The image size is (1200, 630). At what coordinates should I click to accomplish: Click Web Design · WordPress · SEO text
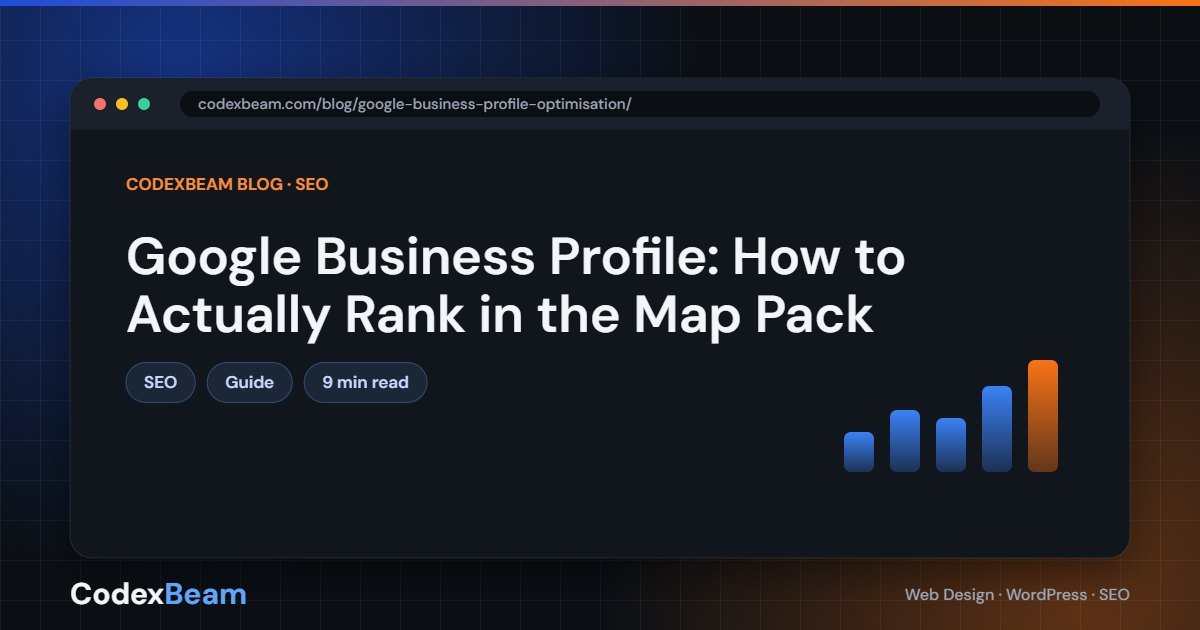tap(1017, 595)
